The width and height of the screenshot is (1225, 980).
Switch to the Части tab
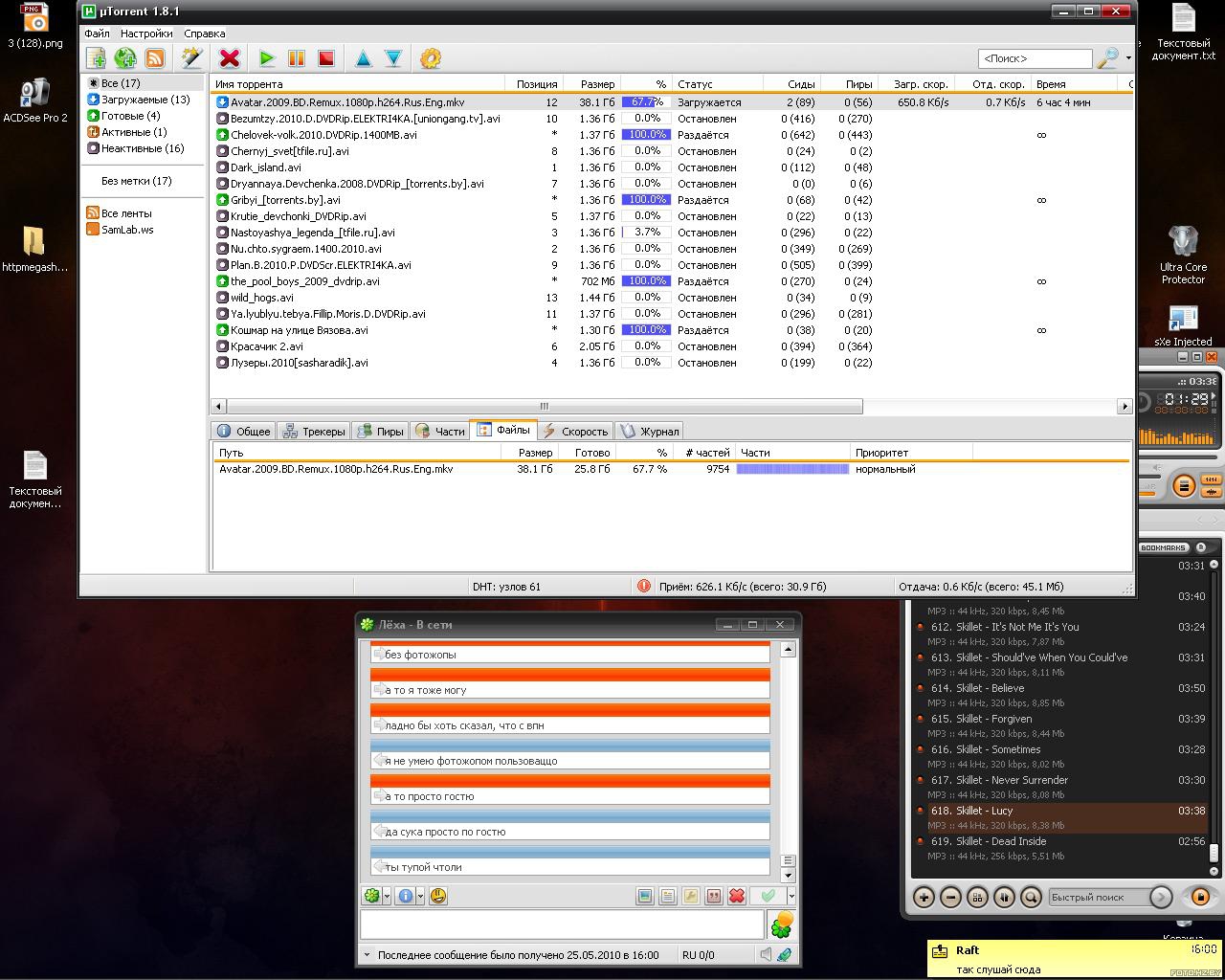[439, 431]
